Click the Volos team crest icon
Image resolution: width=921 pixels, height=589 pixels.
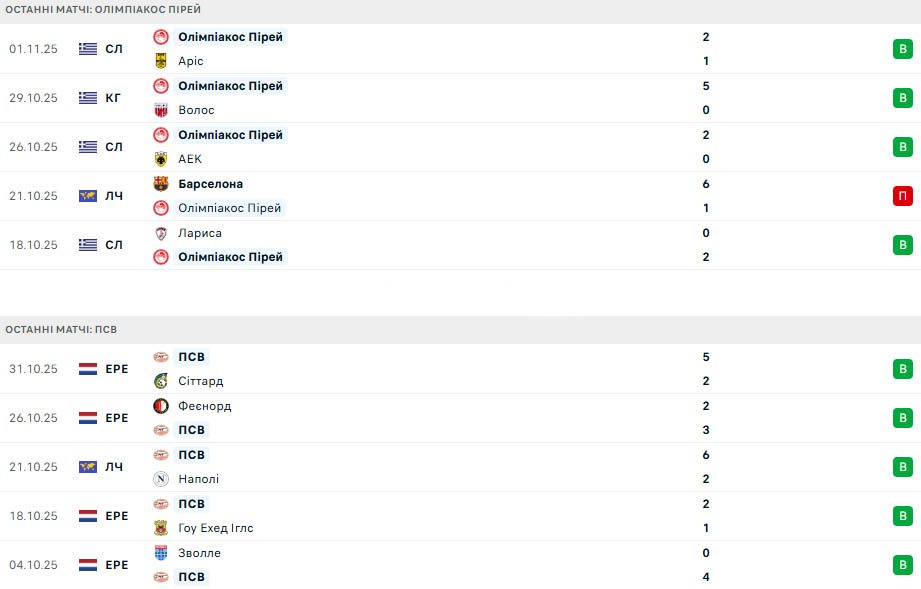160,110
